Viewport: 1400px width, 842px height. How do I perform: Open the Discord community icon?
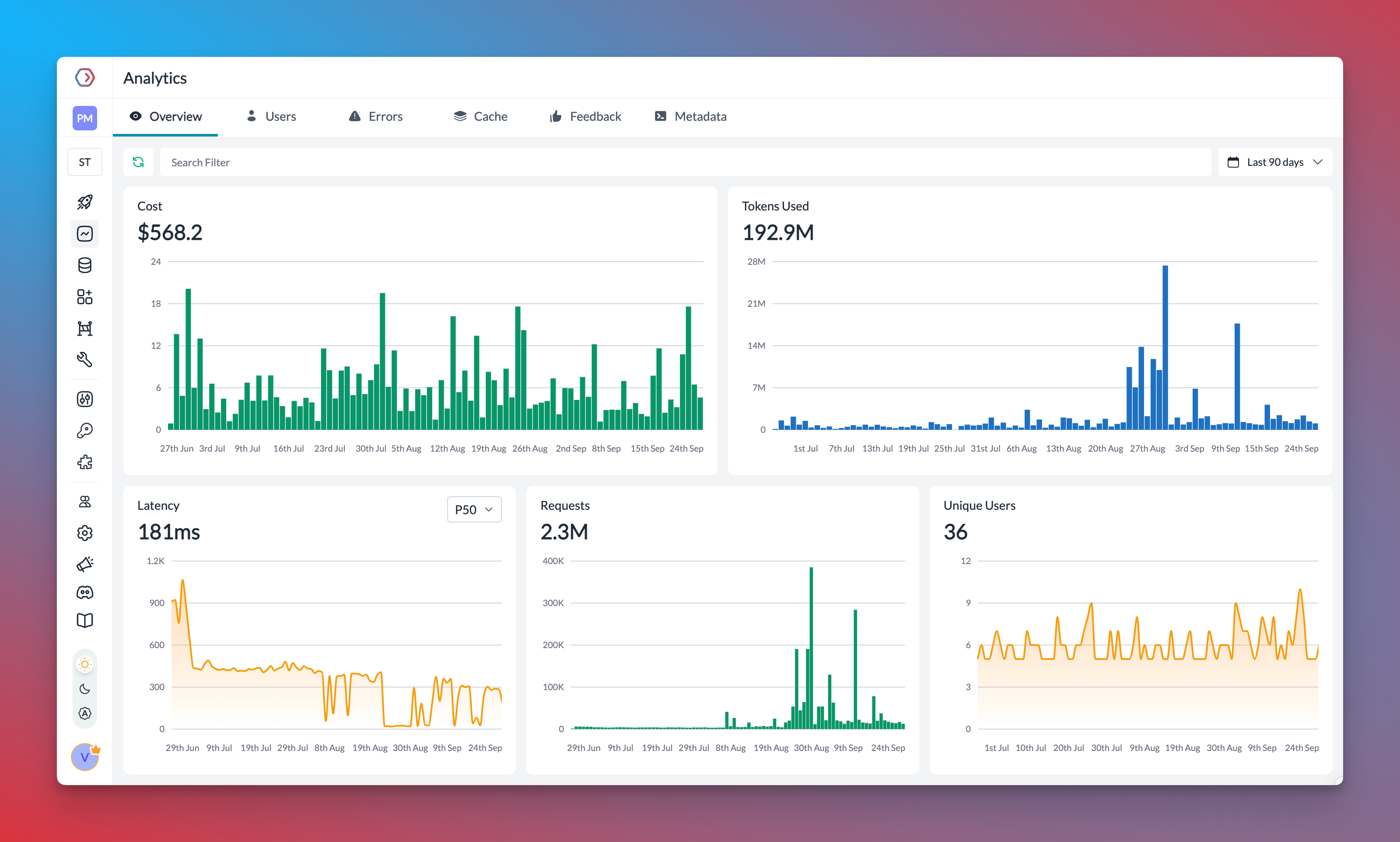point(84,593)
